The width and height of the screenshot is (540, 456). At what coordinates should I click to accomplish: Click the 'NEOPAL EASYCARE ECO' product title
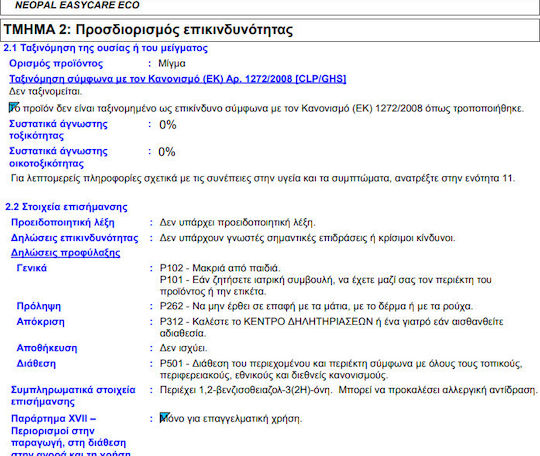[77, 5]
